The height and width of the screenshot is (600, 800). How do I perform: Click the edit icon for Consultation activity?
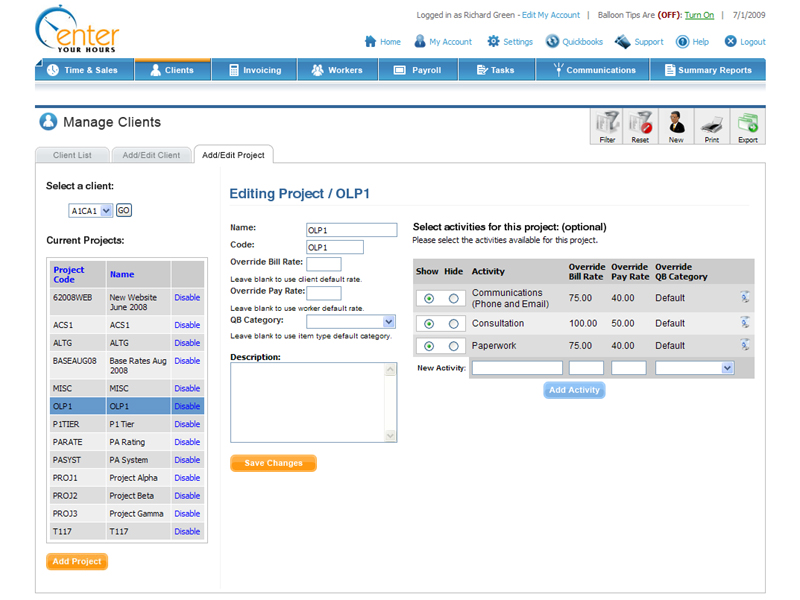point(745,323)
